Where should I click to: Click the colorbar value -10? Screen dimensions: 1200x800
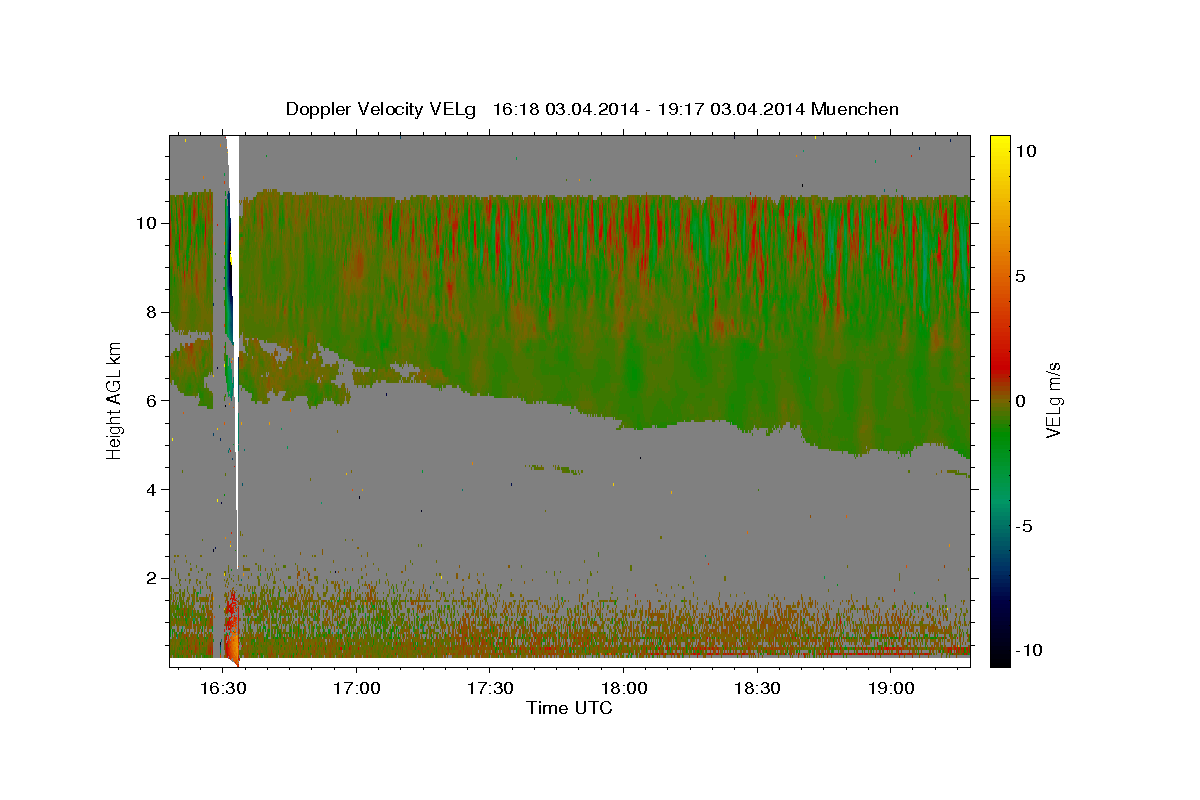(x=1031, y=651)
